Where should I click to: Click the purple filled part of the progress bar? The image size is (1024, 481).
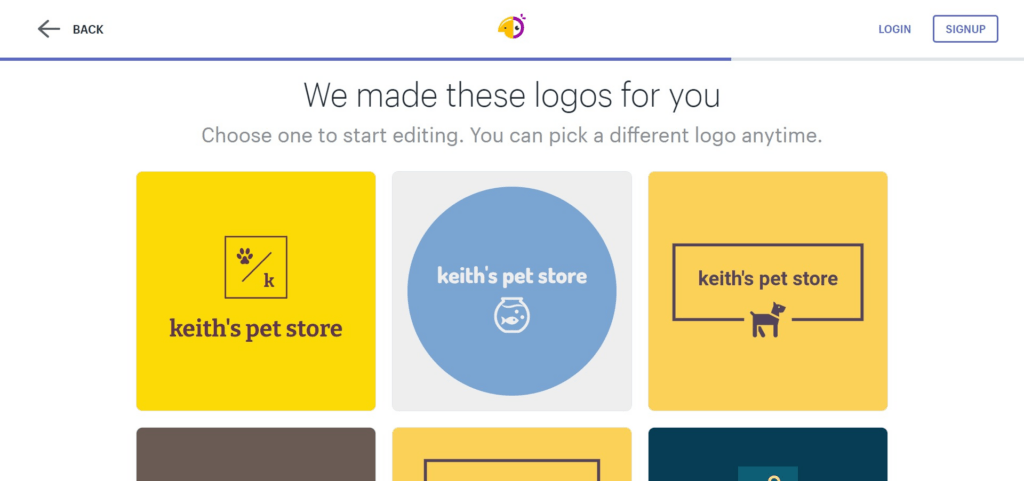[x=365, y=59]
